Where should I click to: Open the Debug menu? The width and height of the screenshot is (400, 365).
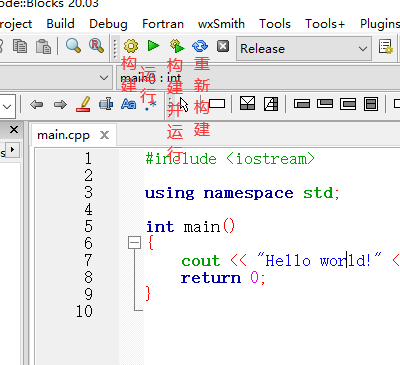pyautogui.click(x=108, y=24)
